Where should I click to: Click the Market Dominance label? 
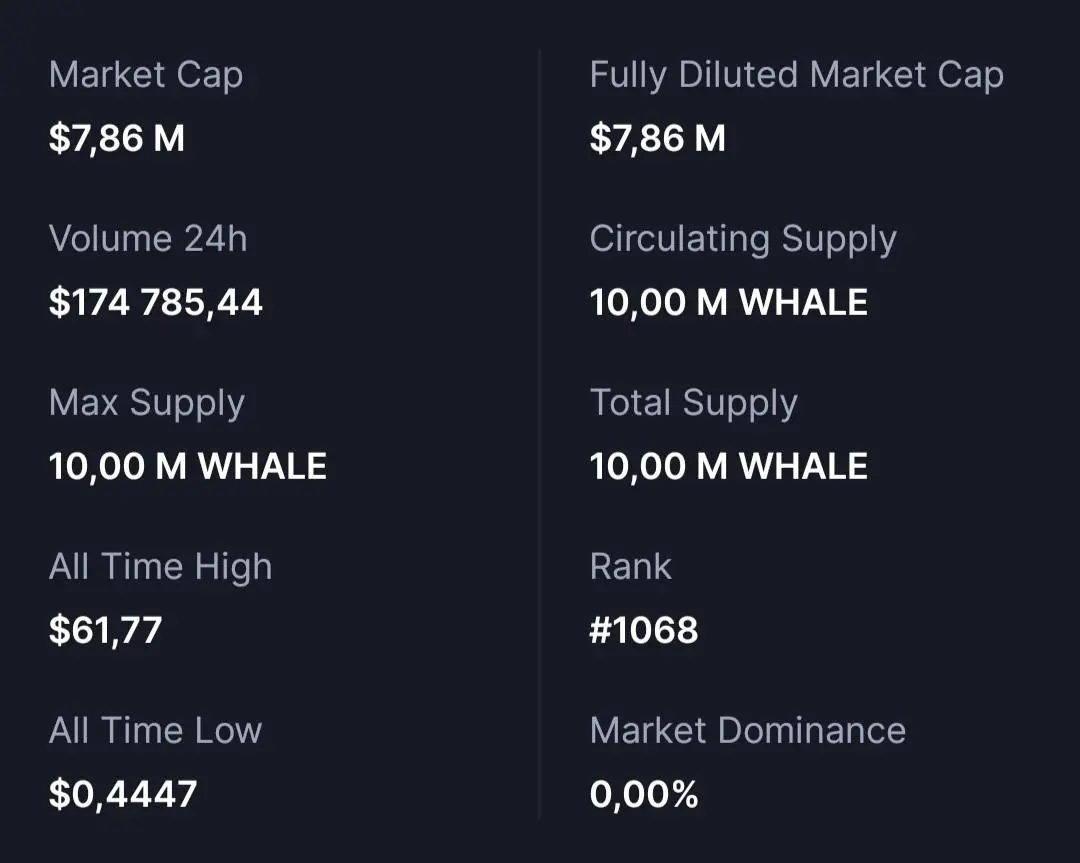pos(747,731)
